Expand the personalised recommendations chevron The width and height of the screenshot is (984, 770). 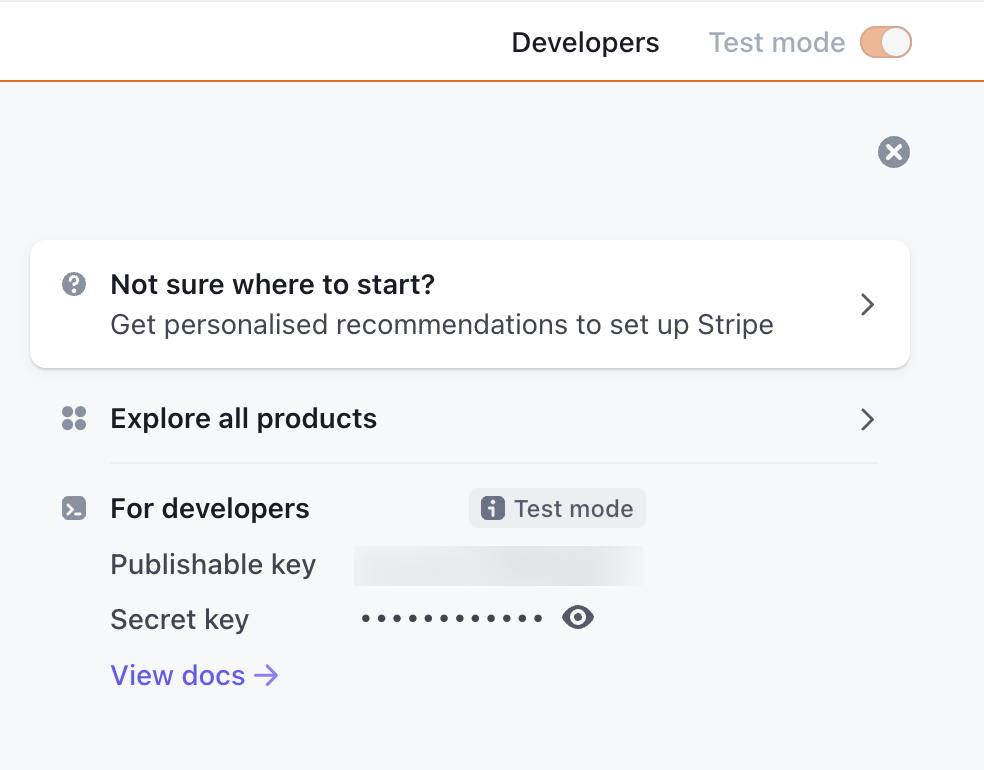pos(867,304)
